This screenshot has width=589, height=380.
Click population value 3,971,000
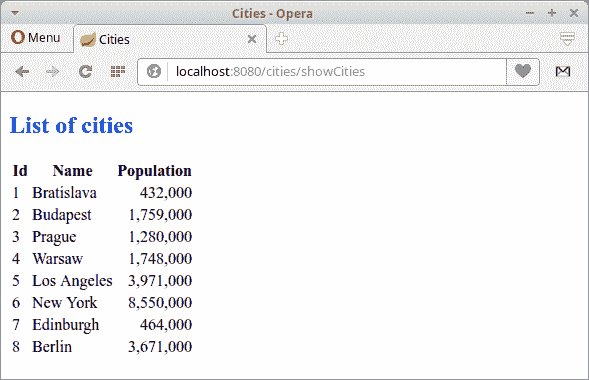point(160,281)
